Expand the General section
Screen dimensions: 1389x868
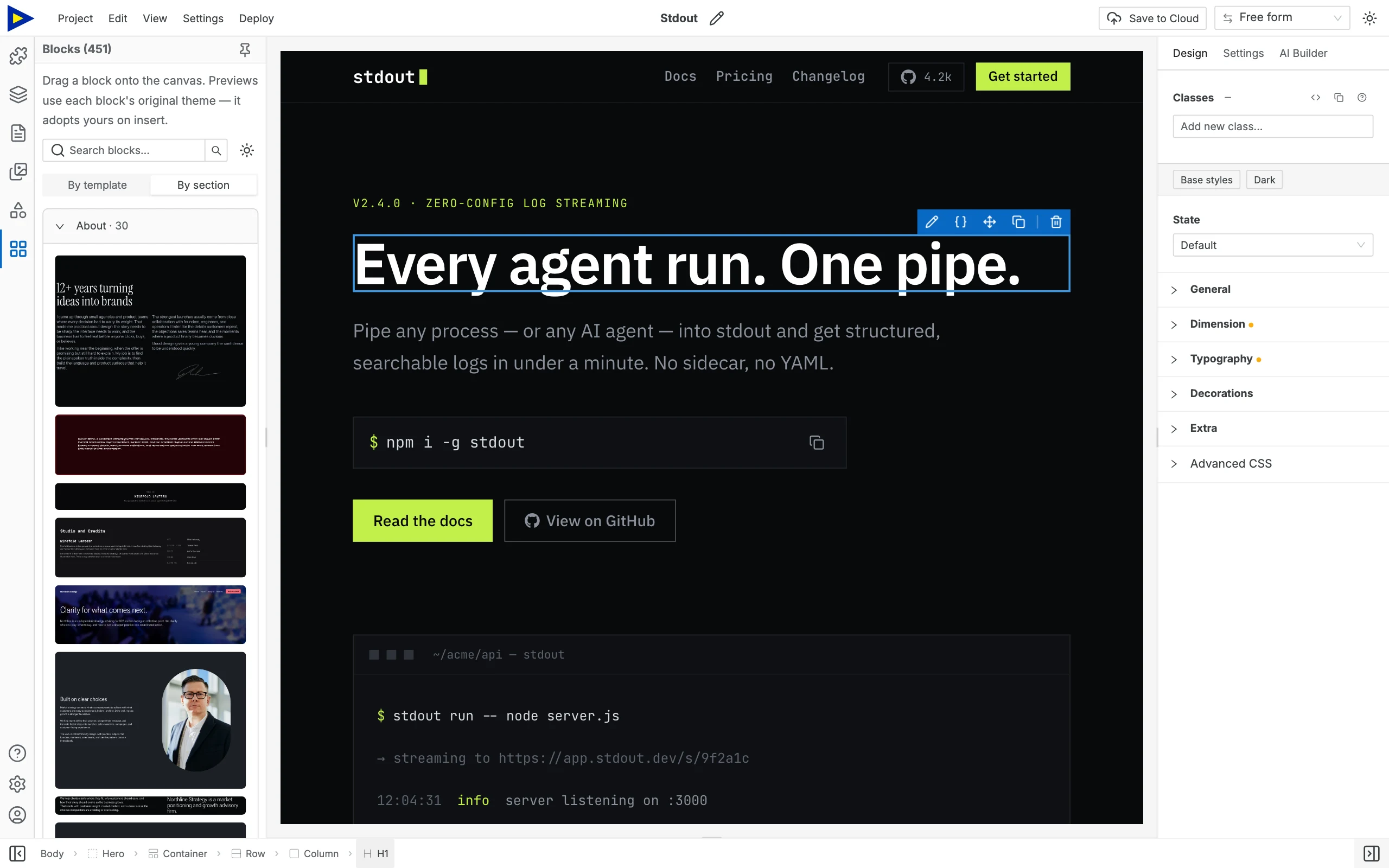tap(1273, 289)
